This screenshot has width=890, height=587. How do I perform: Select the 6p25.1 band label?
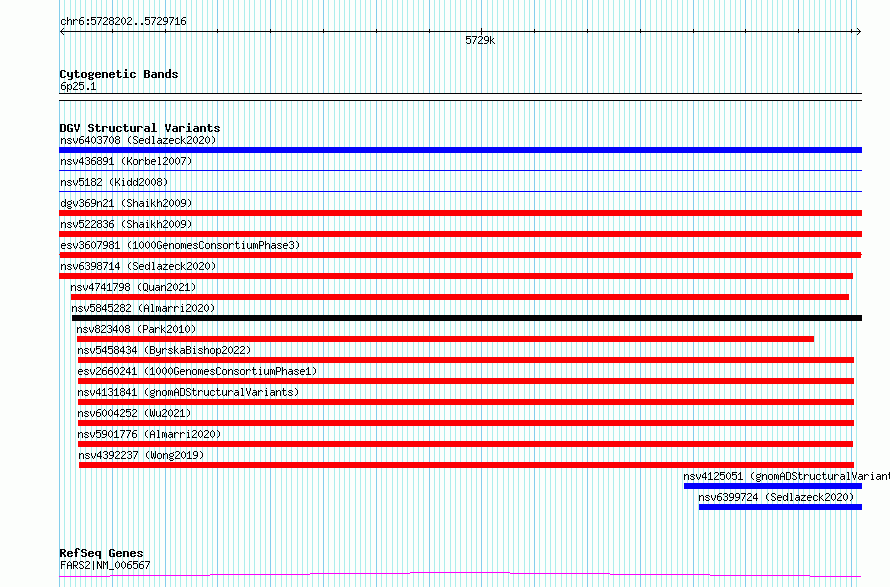click(x=78, y=86)
